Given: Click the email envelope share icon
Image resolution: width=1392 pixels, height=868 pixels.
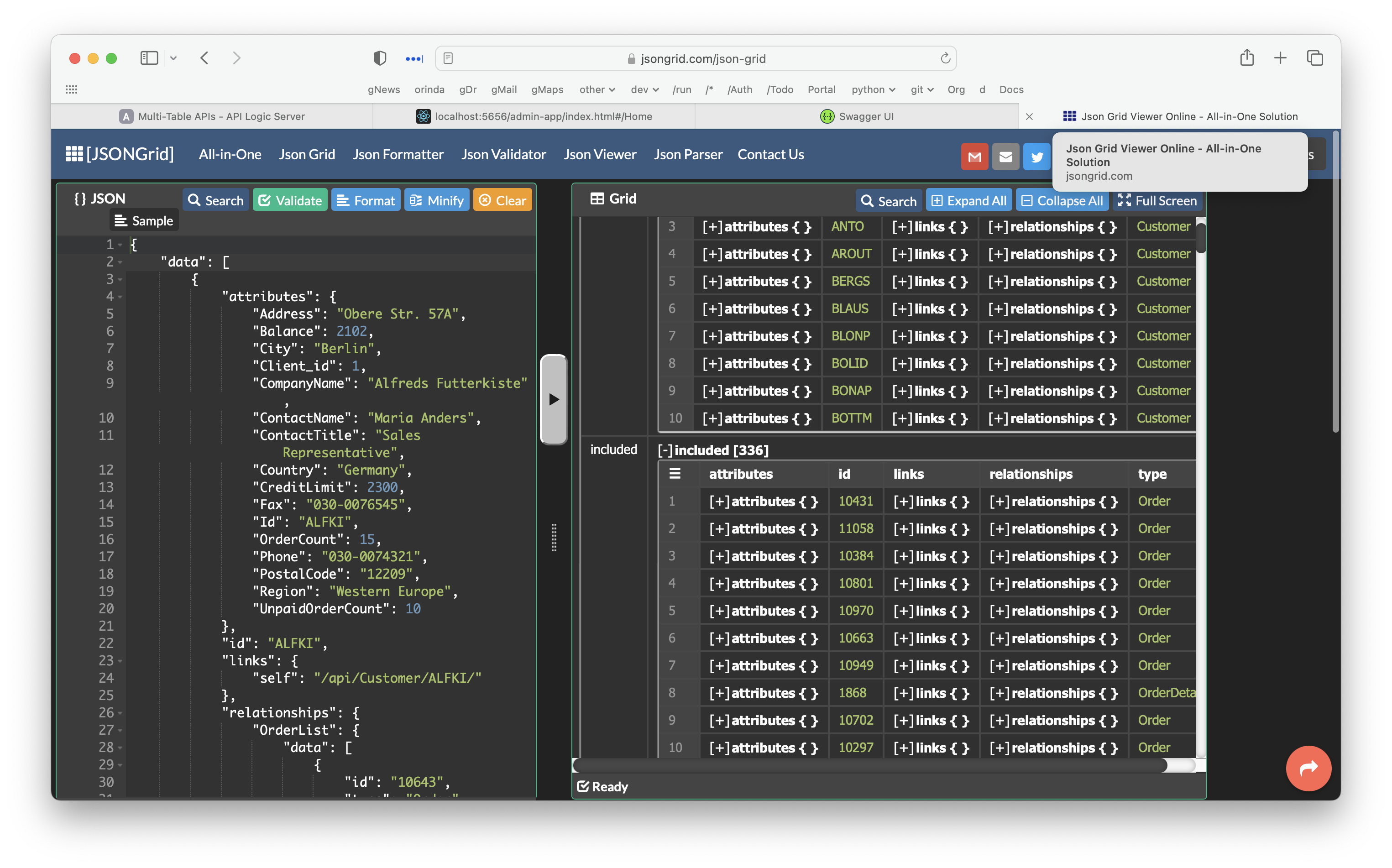Looking at the screenshot, I should pos(1006,157).
